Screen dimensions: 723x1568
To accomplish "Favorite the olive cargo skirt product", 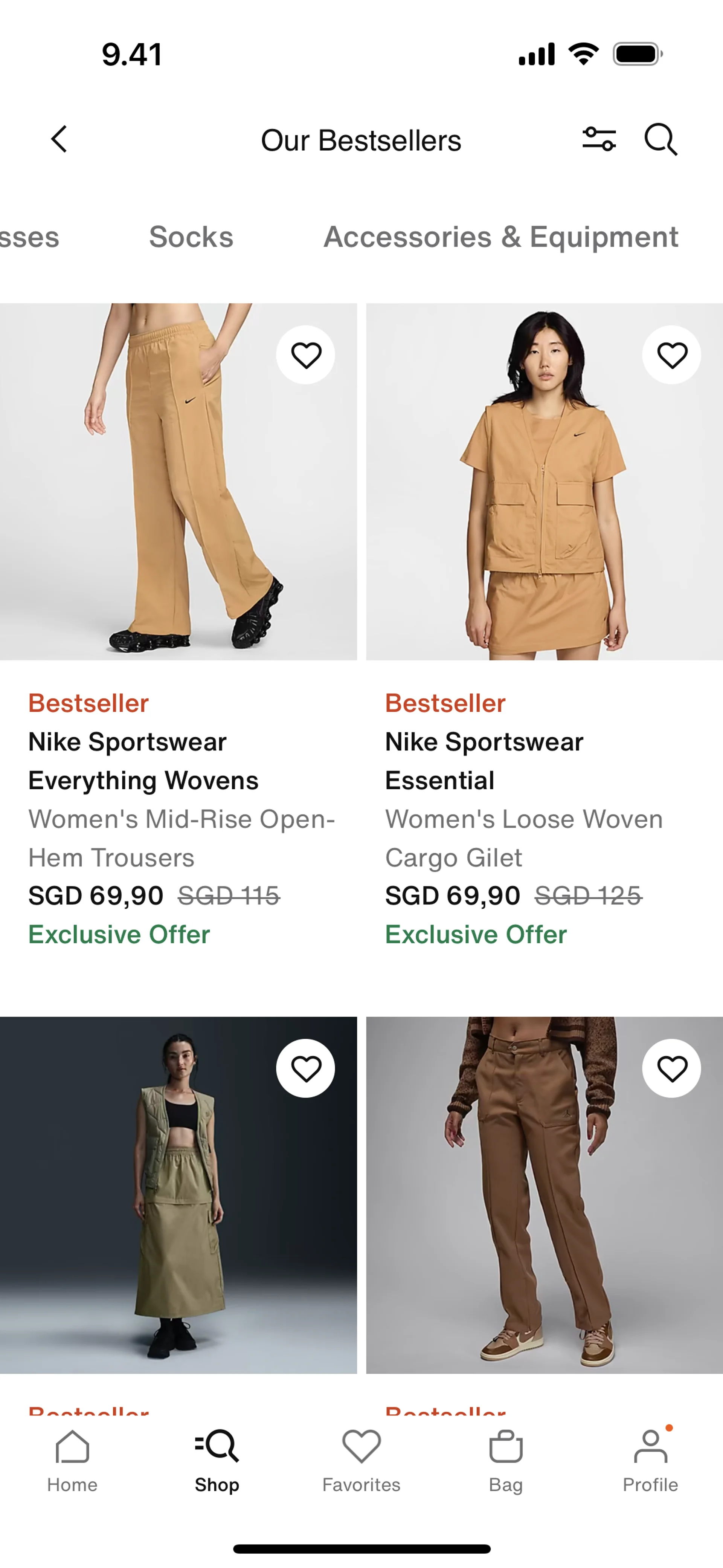I will coord(305,1068).
